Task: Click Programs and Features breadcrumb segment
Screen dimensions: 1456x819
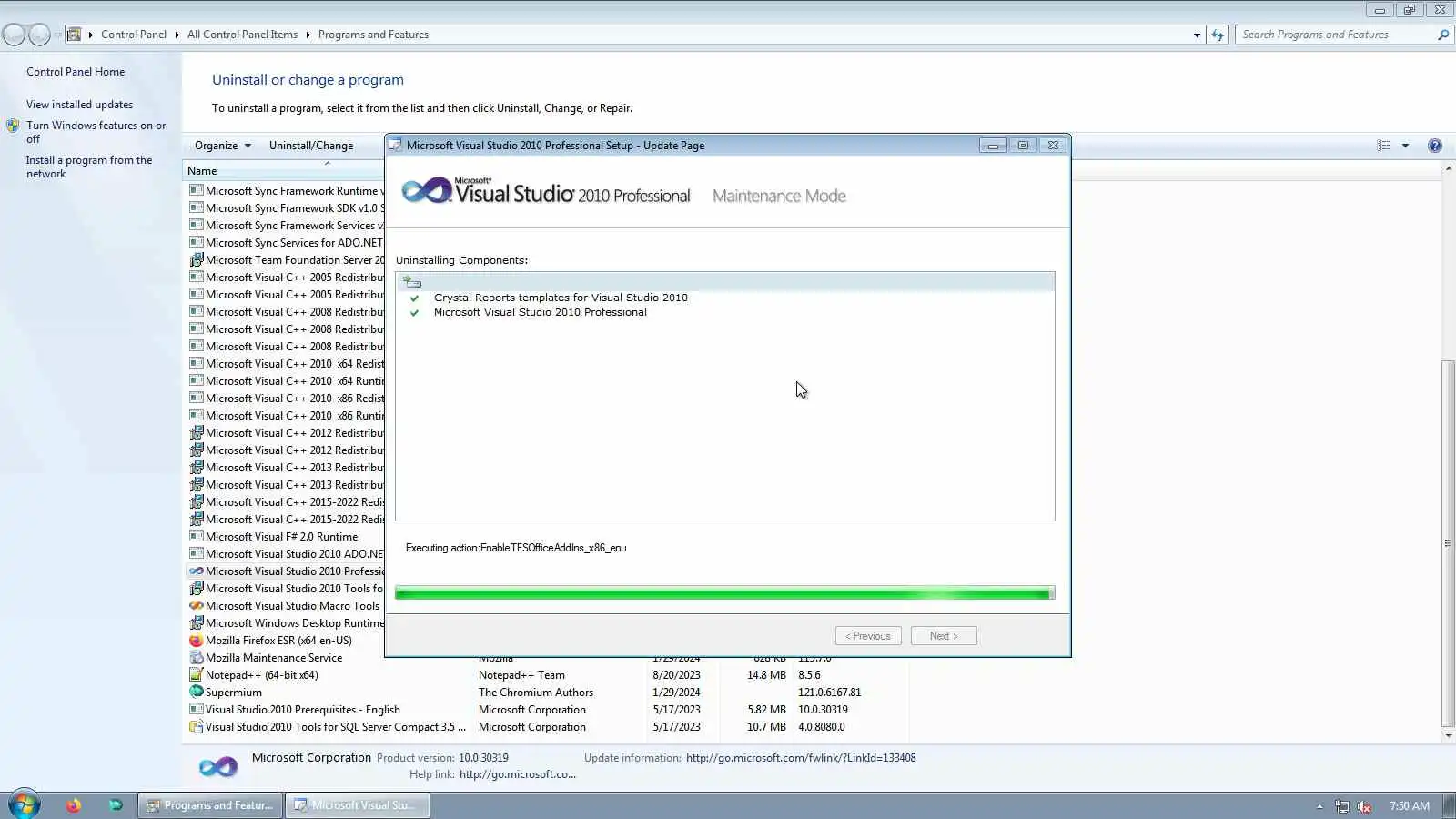Action: [373, 35]
